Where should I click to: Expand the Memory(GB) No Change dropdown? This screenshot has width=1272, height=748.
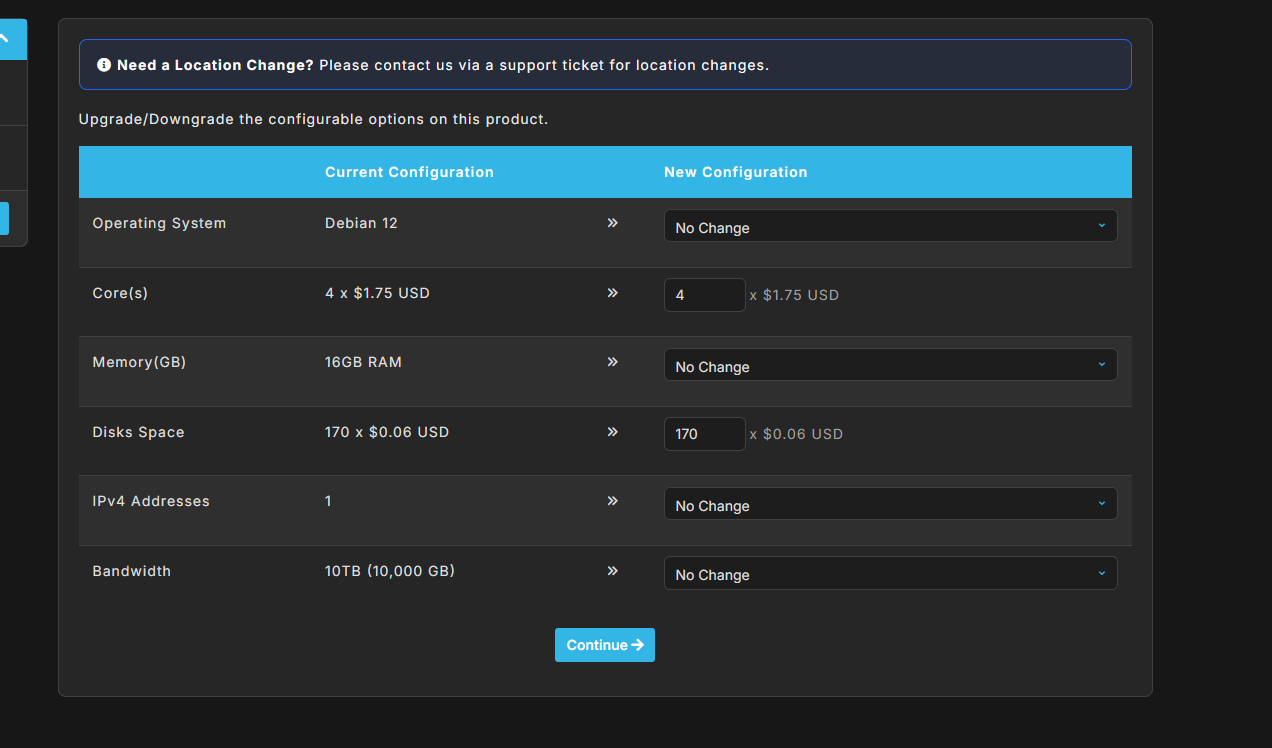[x=890, y=365]
